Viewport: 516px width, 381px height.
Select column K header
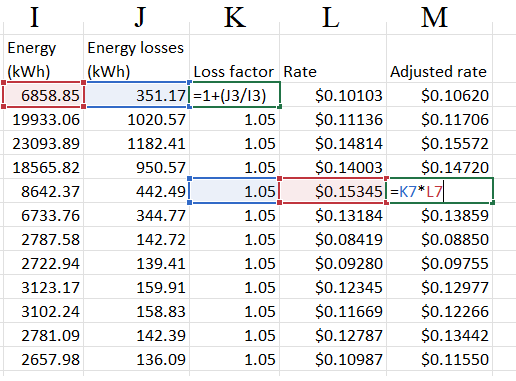click(234, 17)
